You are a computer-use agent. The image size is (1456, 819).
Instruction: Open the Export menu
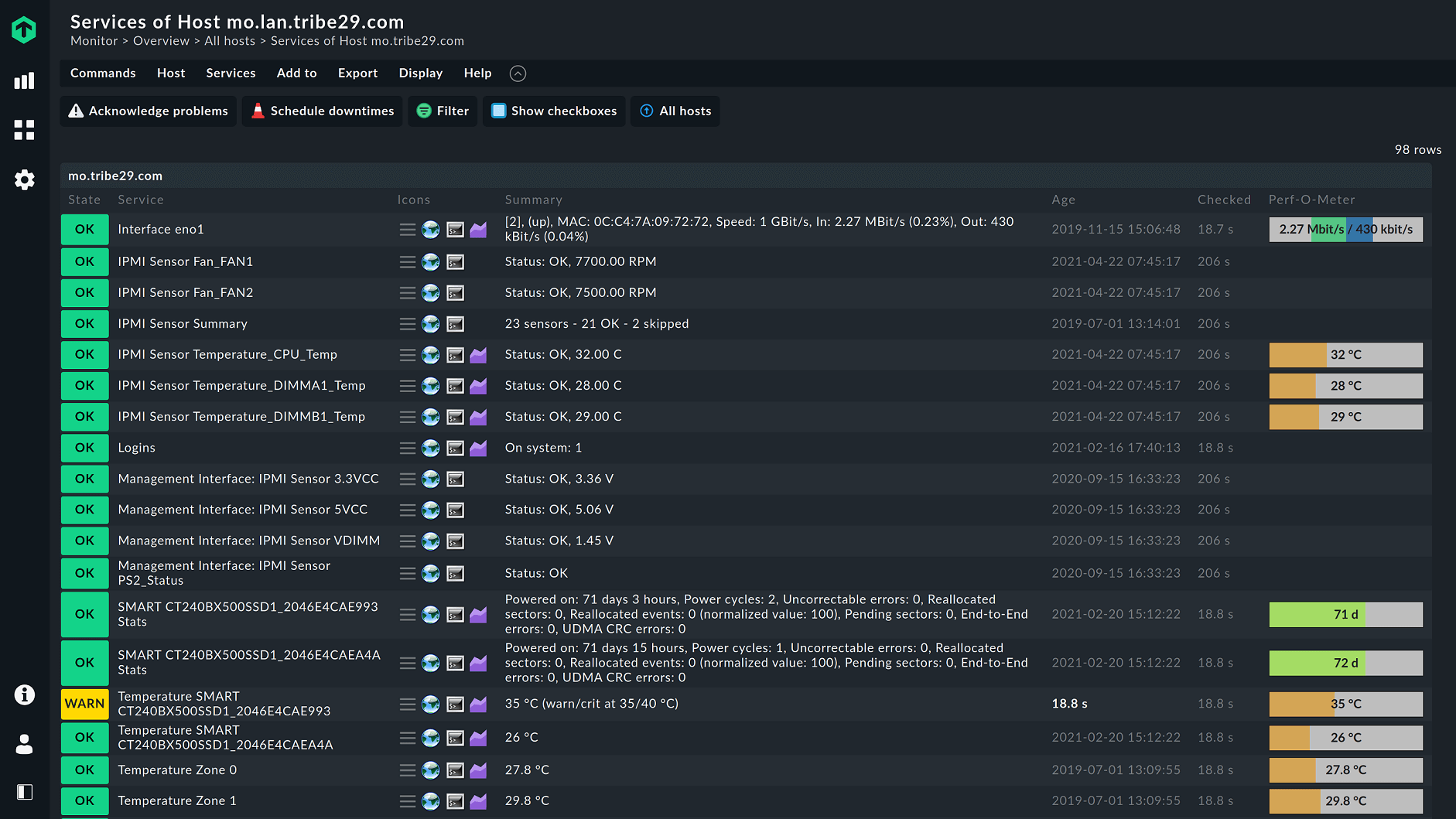coord(357,73)
